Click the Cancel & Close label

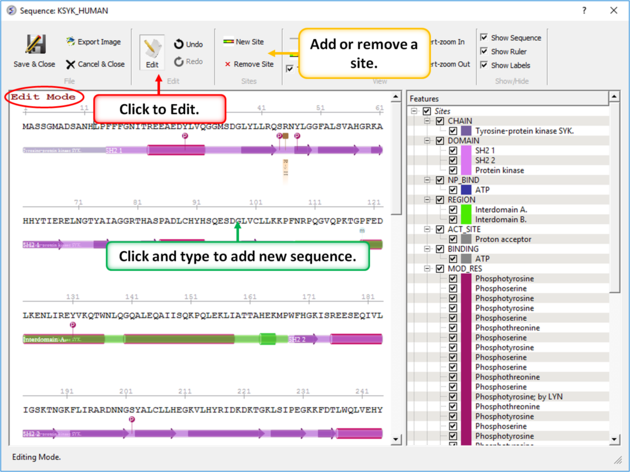[101, 64]
